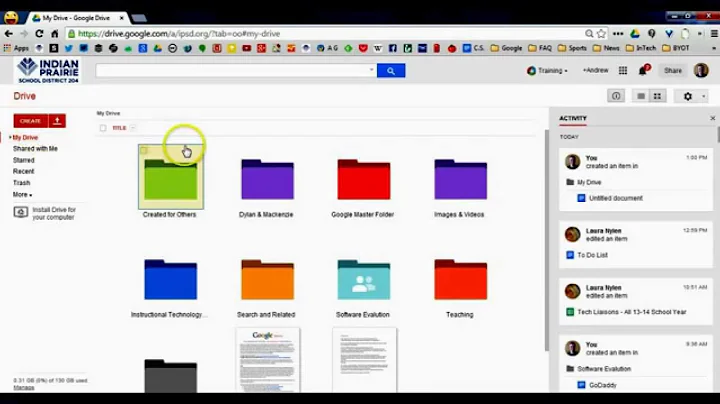Open the notifications bell
Image resolution: width=720 pixels, height=404 pixels.
(x=643, y=70)
